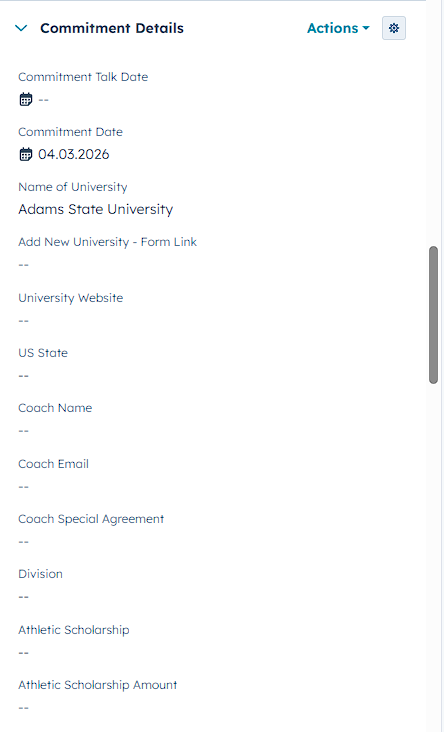
Task: Click the empty Coach Email field
Action: point(23,487)
